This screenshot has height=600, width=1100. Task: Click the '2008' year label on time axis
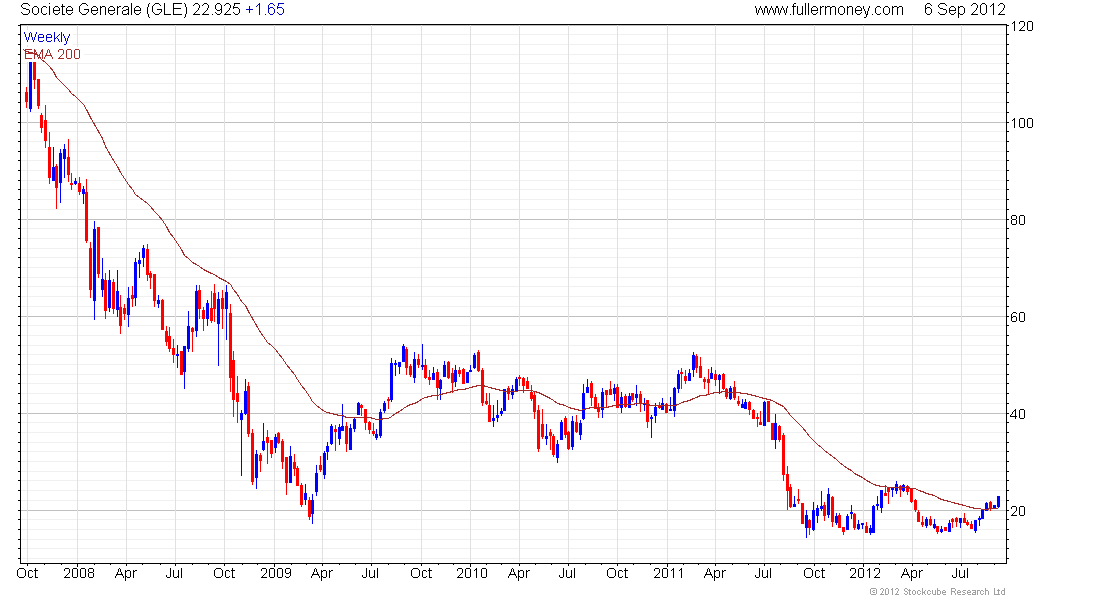click(x=79, y=573)
